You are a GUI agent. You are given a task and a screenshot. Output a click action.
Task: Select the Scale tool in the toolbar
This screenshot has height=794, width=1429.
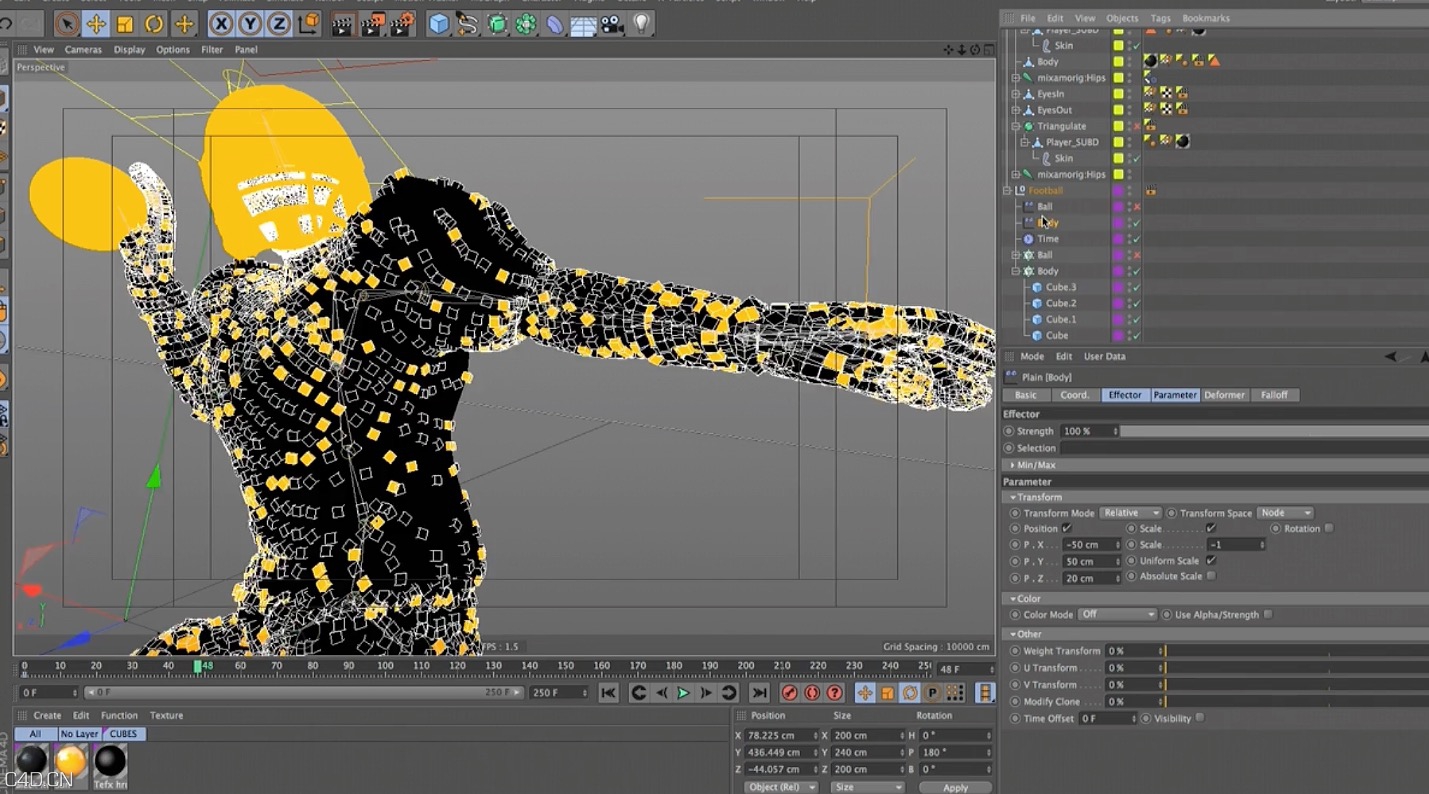point(125,24)
